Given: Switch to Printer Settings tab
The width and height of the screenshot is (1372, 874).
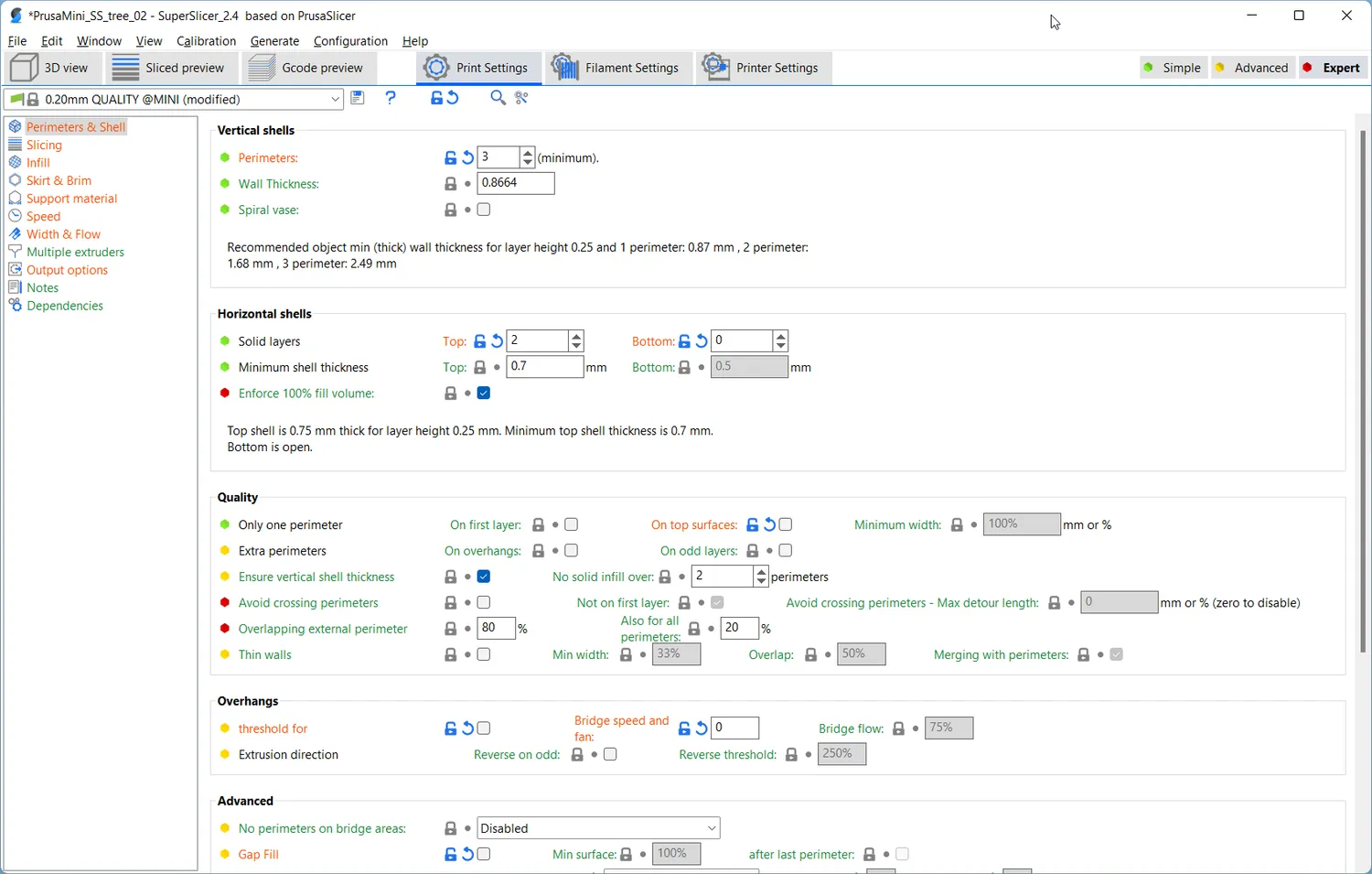Looking at the screenshot, I should tap(763, 68).
